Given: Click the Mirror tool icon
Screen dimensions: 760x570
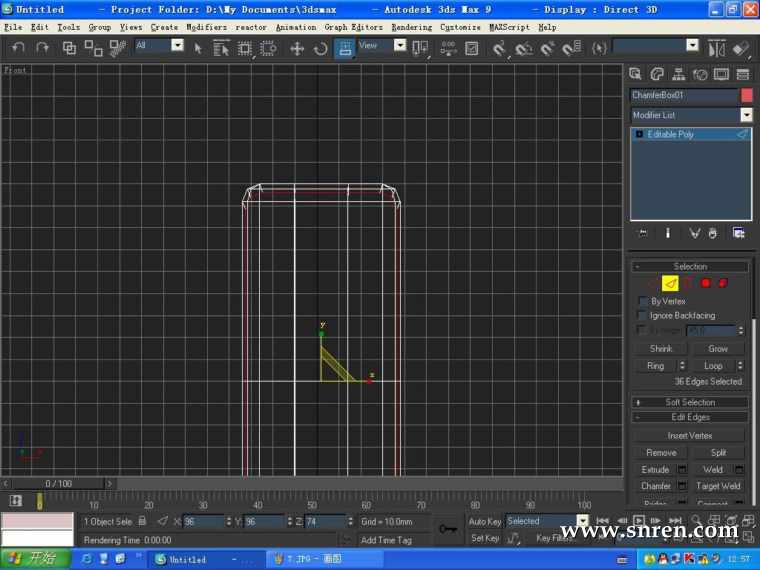Looking at the screenshot, I should pos(716,48).
